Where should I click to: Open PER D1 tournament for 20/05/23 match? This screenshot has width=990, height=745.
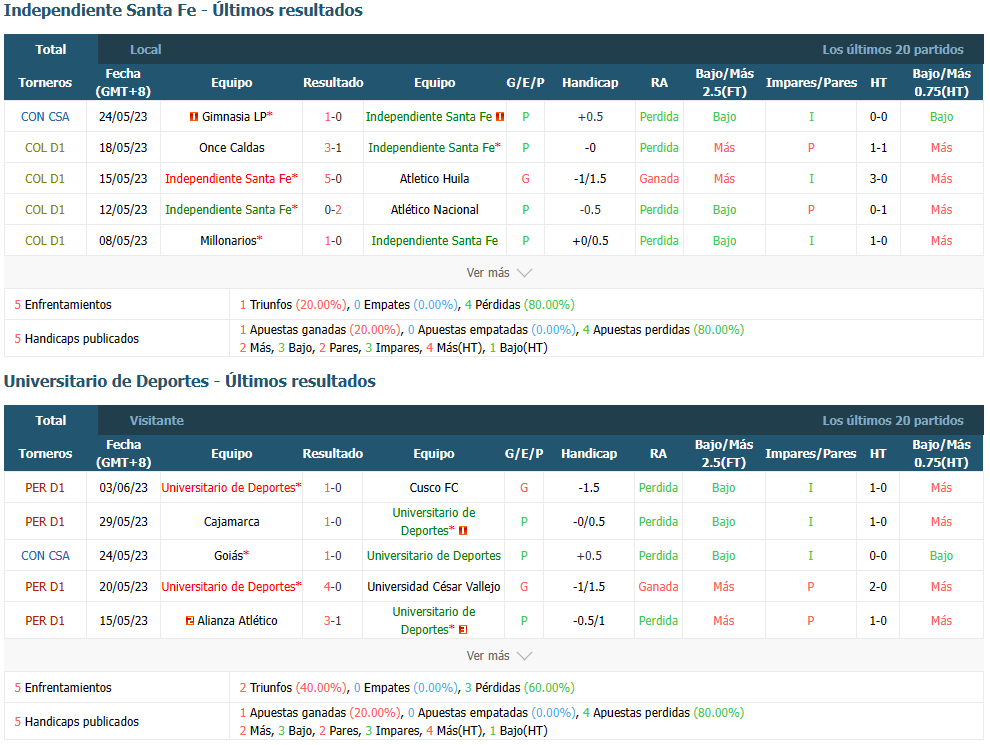[45, 587]
